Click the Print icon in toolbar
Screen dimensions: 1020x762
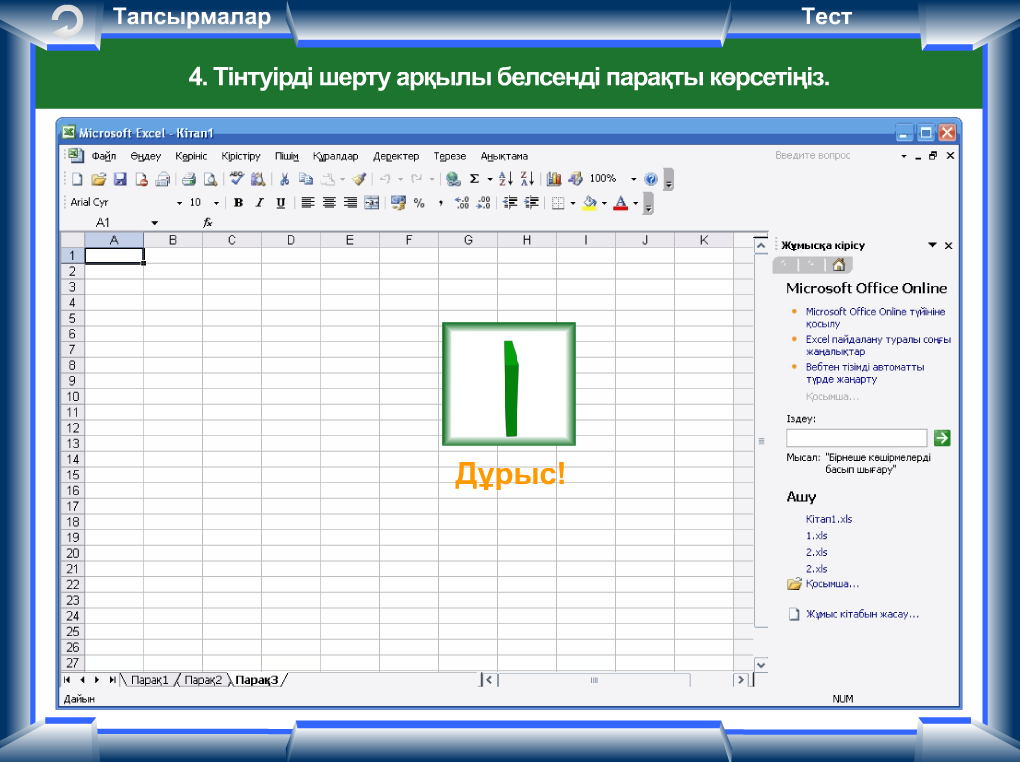(188, 180)
